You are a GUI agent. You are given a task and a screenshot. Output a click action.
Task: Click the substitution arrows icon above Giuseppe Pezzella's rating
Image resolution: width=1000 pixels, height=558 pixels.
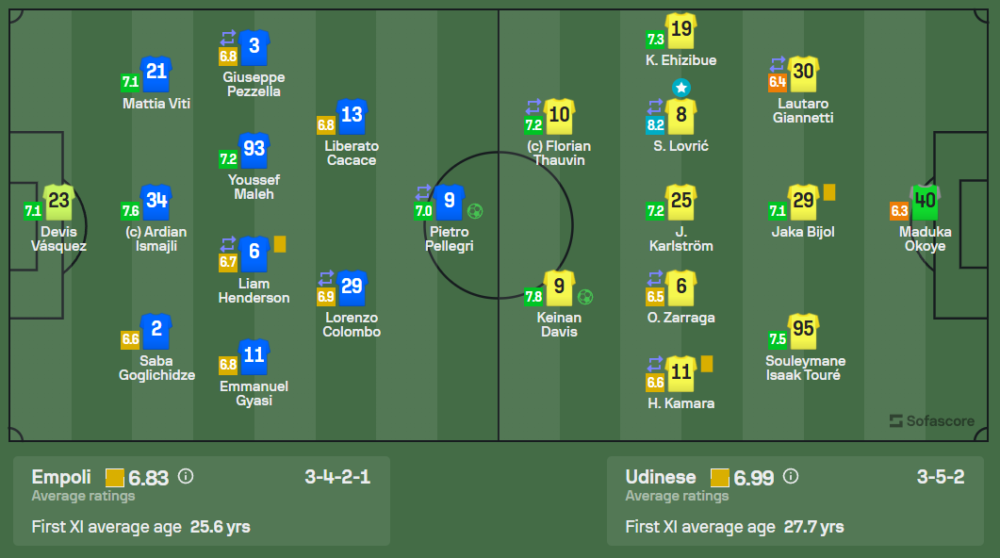pos(228,39)
